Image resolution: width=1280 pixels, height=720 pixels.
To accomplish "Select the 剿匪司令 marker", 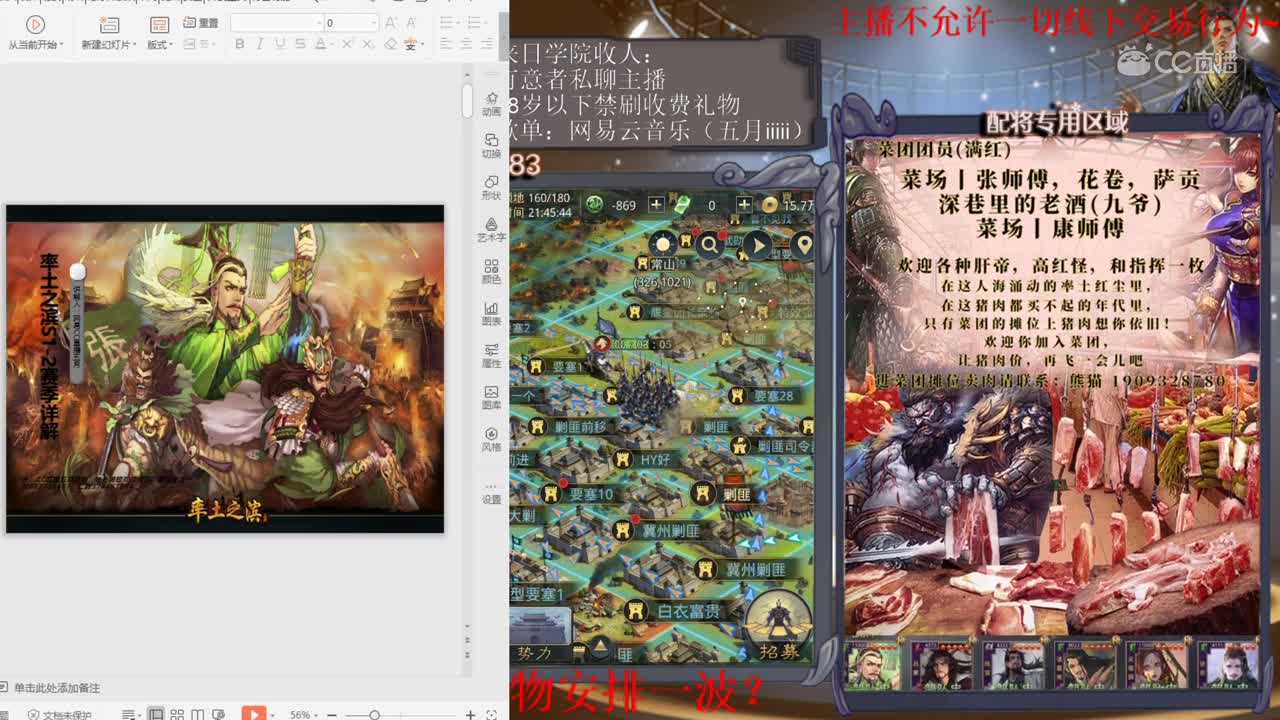I will click(x=772, y=446).
